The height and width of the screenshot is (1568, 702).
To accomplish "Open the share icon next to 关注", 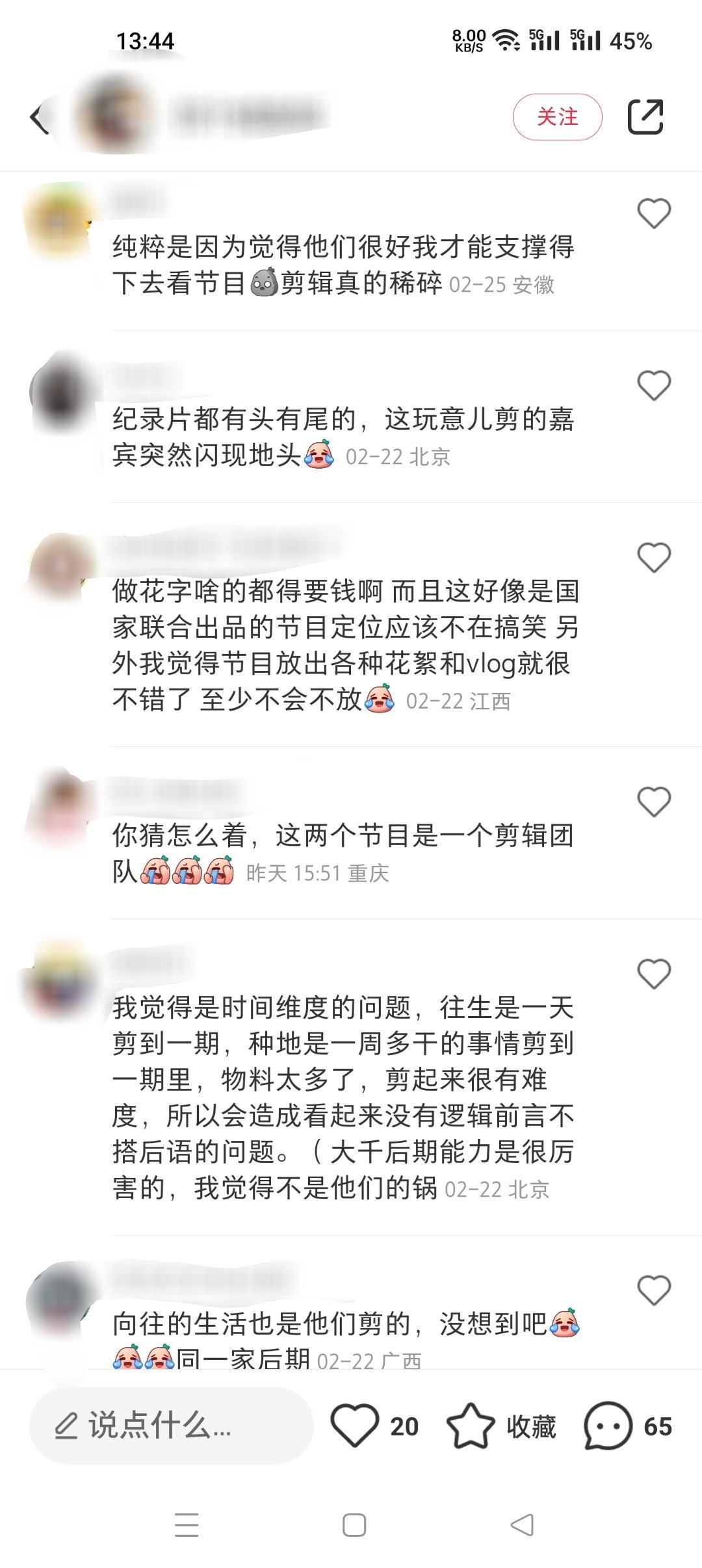I will click(x=645, y=117).
